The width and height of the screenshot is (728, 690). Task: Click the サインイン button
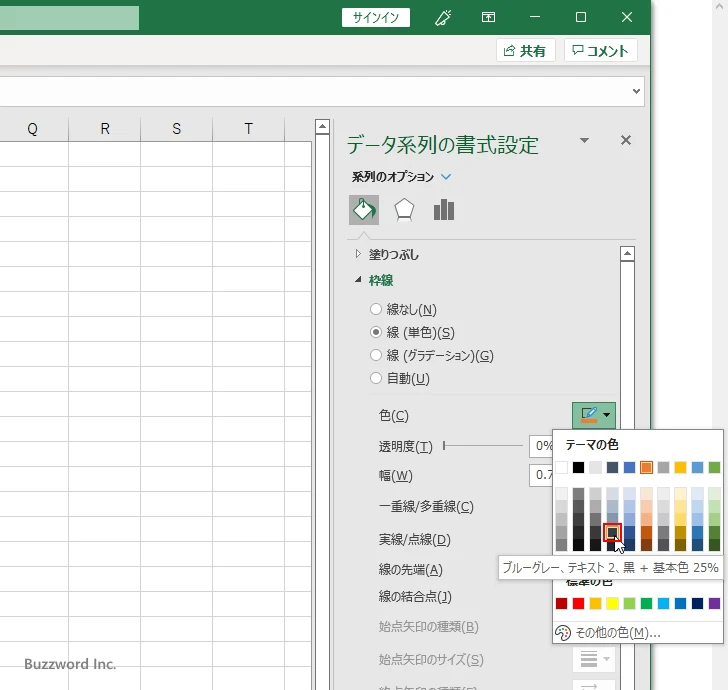coord(376,18)
